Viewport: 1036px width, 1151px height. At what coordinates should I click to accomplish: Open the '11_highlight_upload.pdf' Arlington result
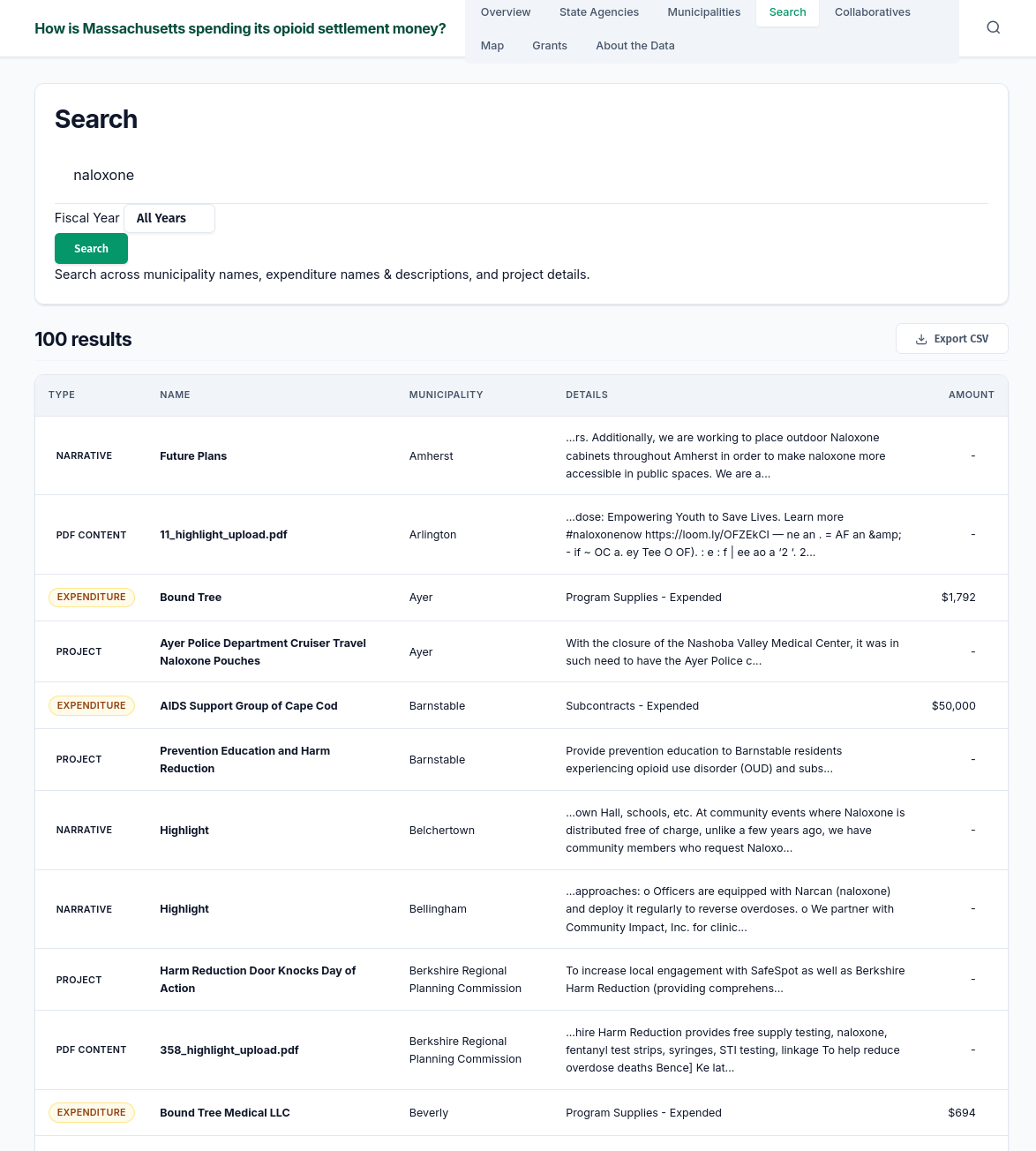223,534
